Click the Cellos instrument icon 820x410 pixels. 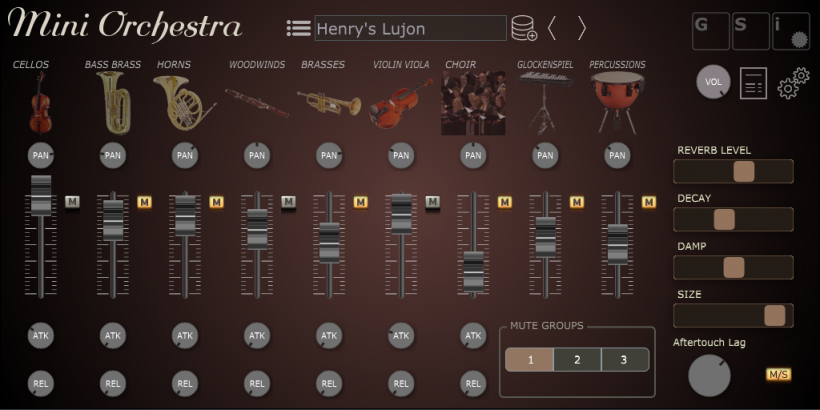point(40,103)
